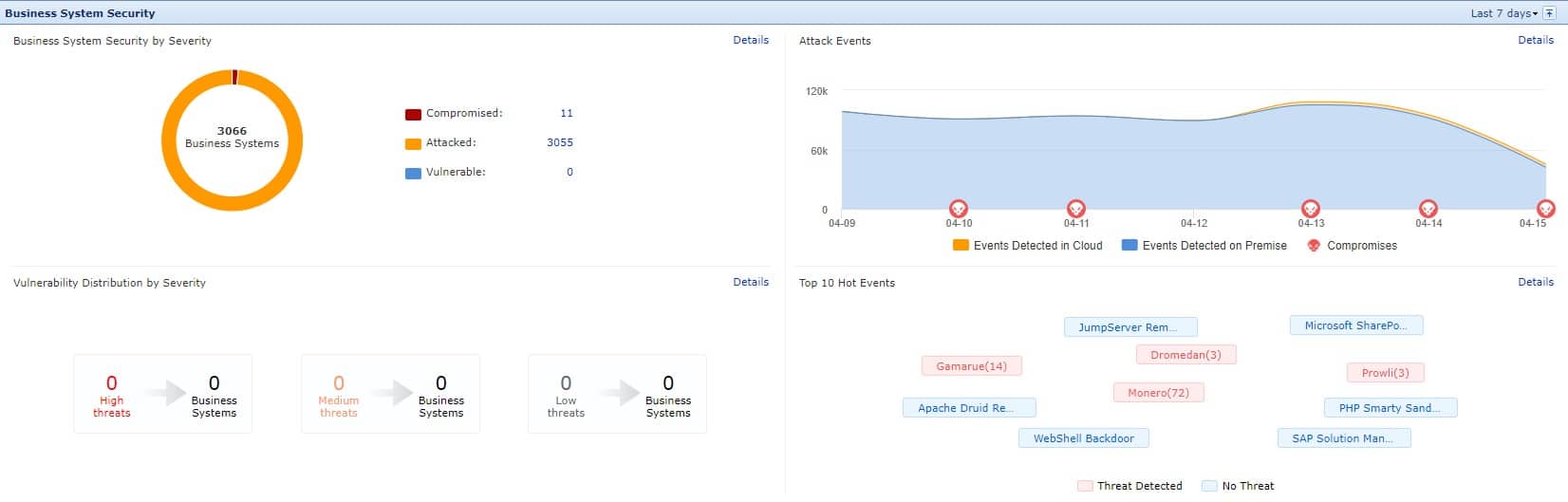Viewport: 1568px width, 502px height.
Task: Open Details for Top 10 Hot Events
Action: click(1535, 282)
